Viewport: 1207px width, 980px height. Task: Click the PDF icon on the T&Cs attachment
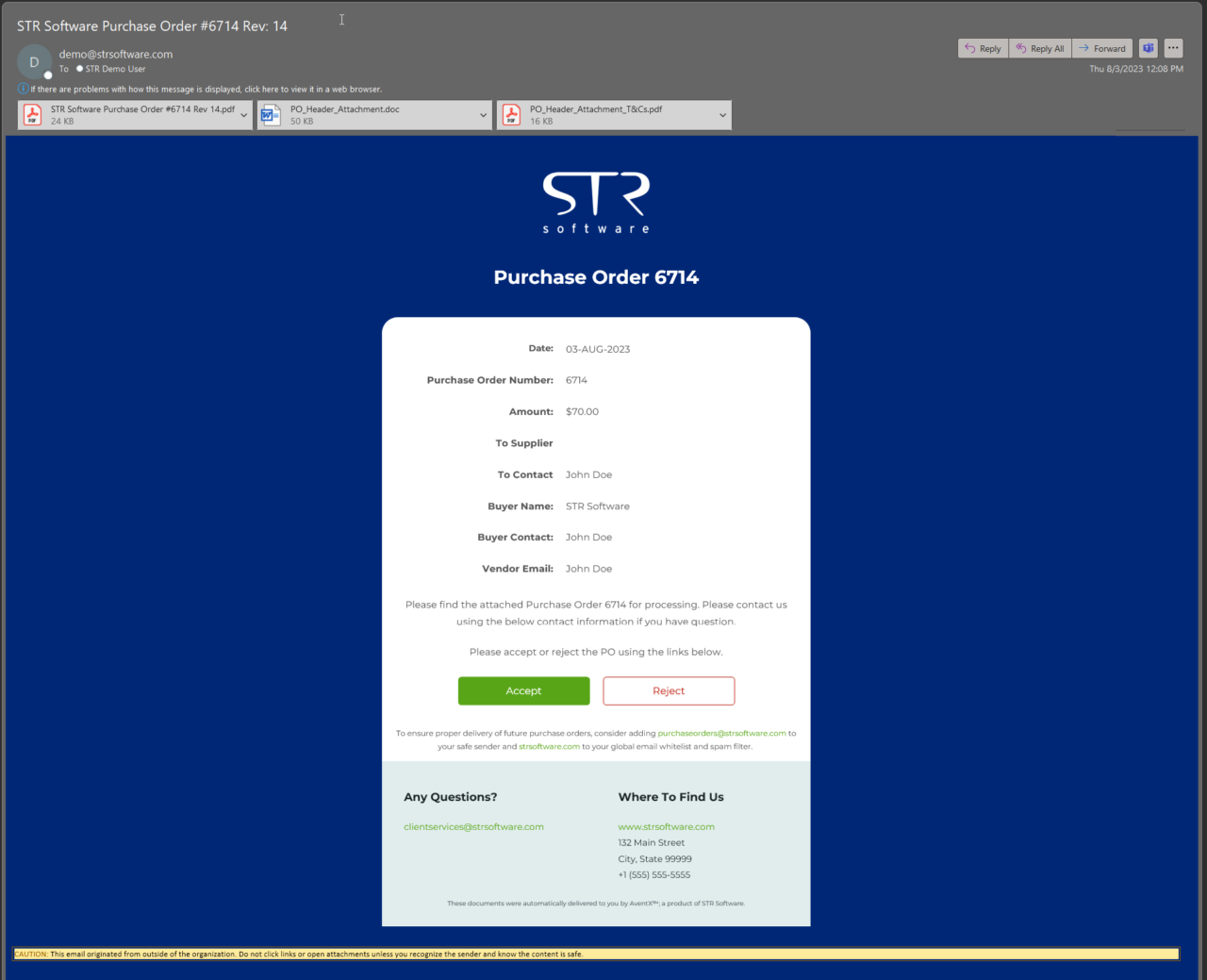click(510, 114)
